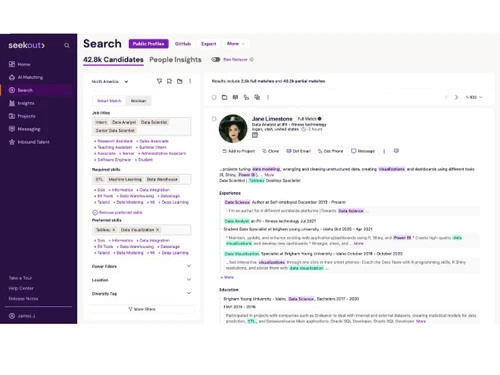Tick the select-all results checkbox

tap(214, 97)
